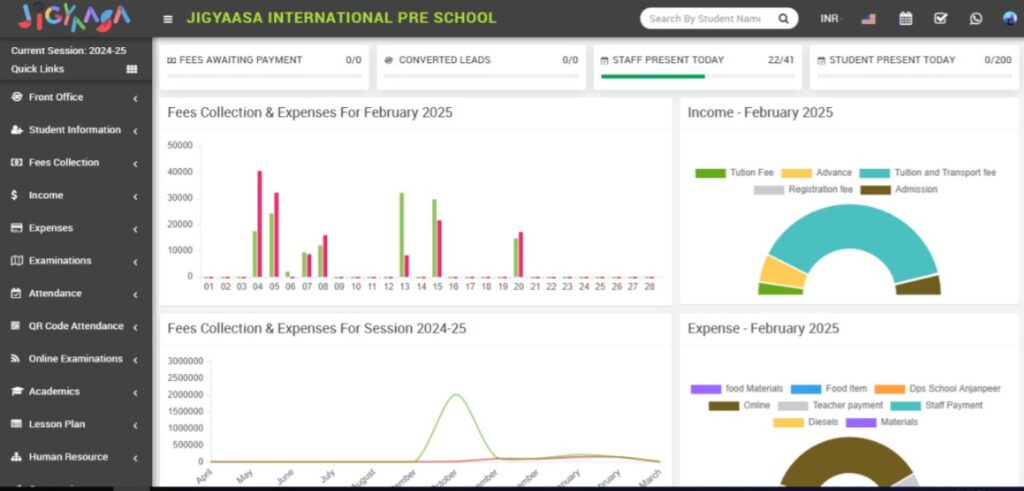Click the hamburger sidebar toggle icon
Screen dimensions: 1024x491
click(x=168, y=19)
